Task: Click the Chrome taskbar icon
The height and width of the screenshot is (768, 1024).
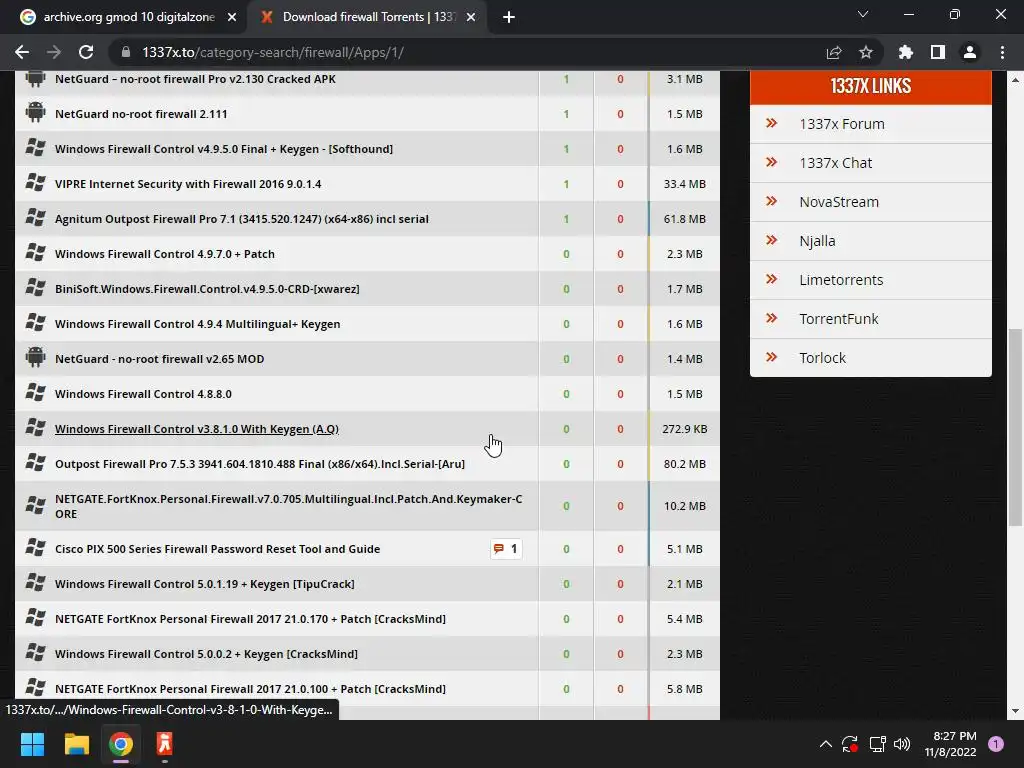Action: (121, 744)
